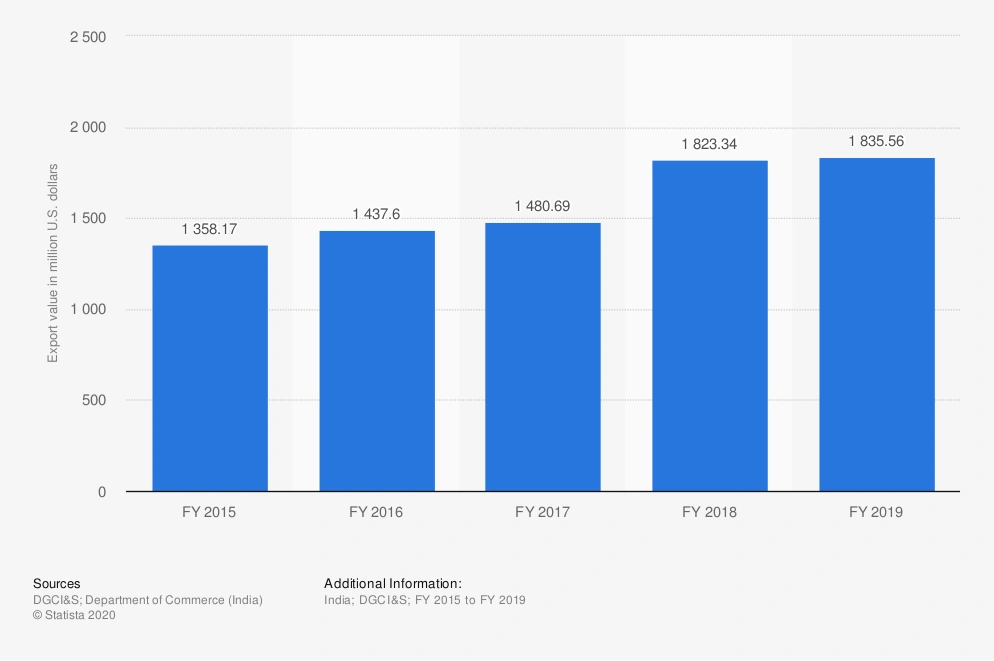Click the FY 2017 bar
This screenshot has height=661, width=994.
[543, 357]
